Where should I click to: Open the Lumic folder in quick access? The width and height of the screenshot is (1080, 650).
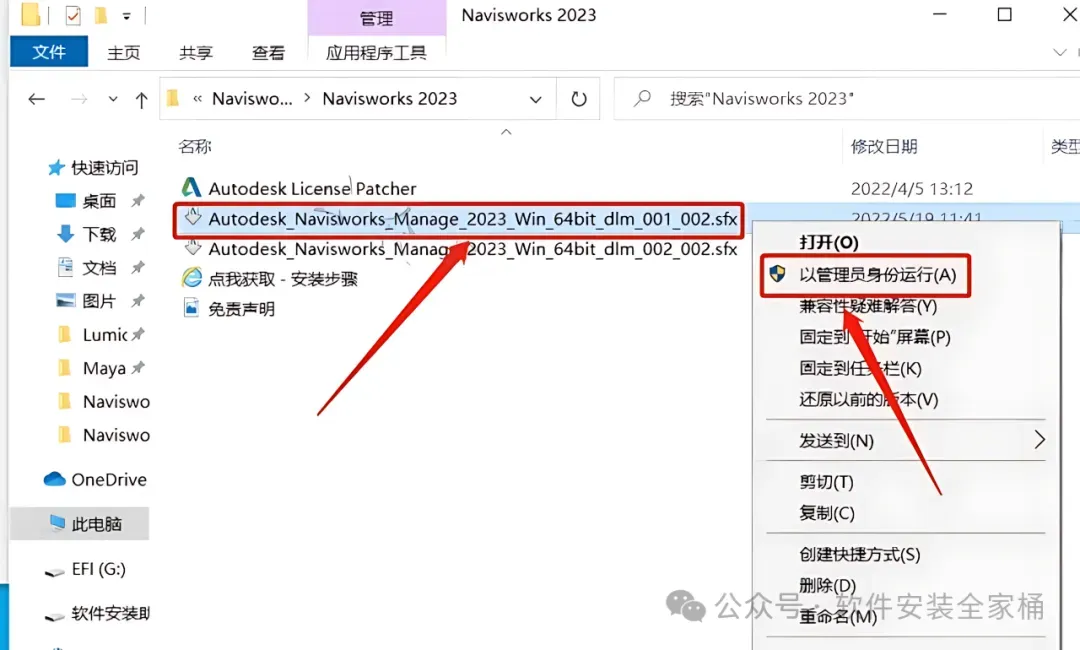coord(105,335)
